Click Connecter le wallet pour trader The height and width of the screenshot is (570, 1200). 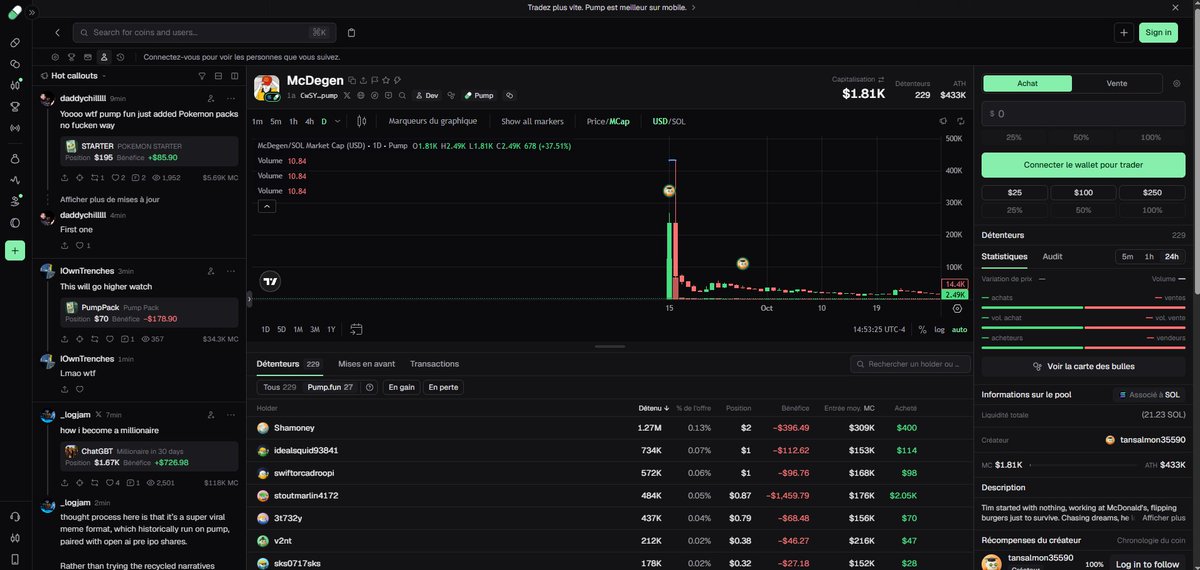pos(1083,165)
